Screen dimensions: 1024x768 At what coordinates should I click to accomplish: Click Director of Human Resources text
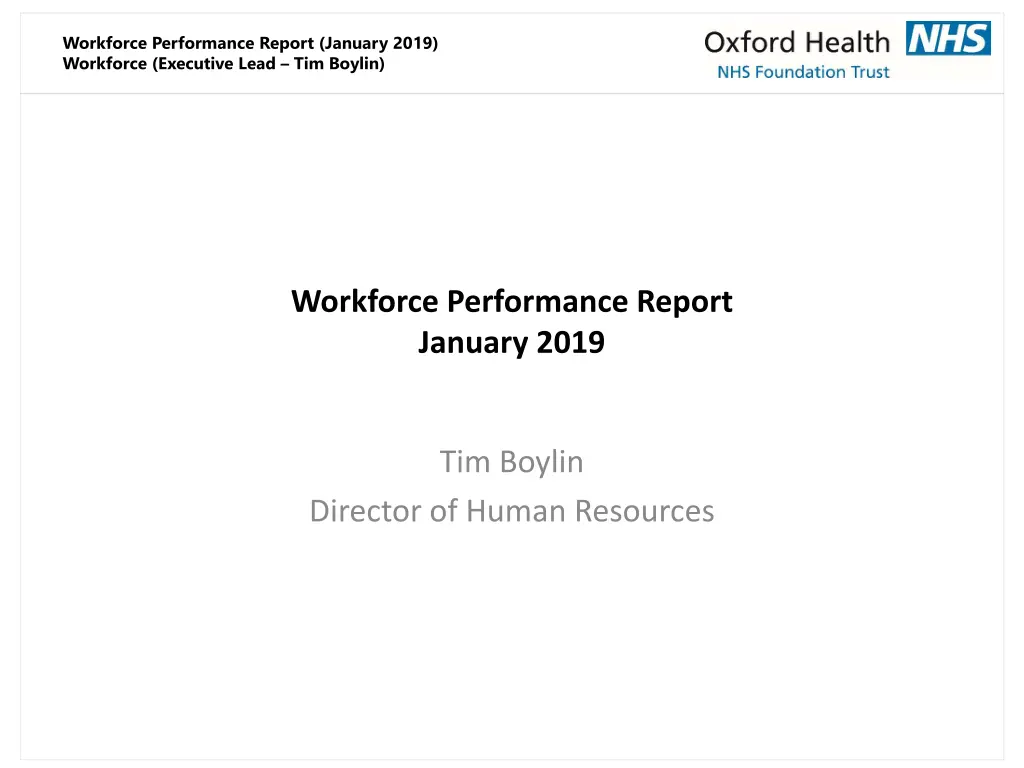tap(511, 510)
